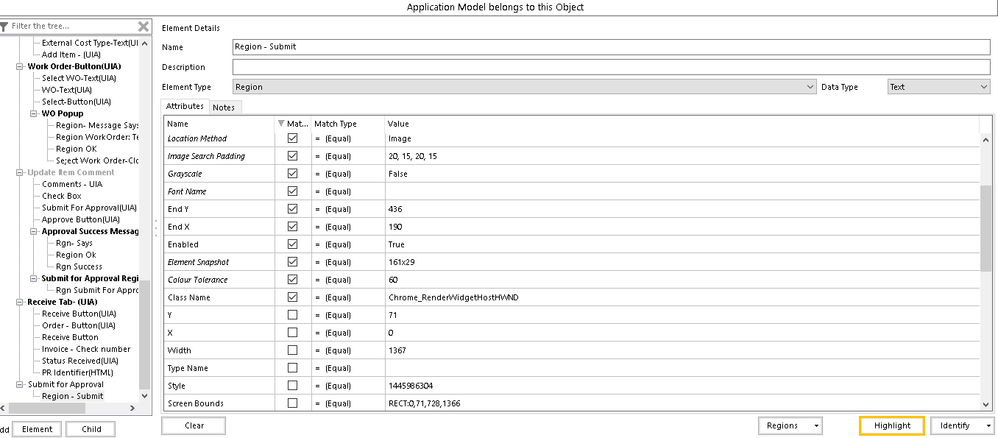Click into the Description input field
The height and width of the screenshot is (438, 998).
click(x=611, y=67)
